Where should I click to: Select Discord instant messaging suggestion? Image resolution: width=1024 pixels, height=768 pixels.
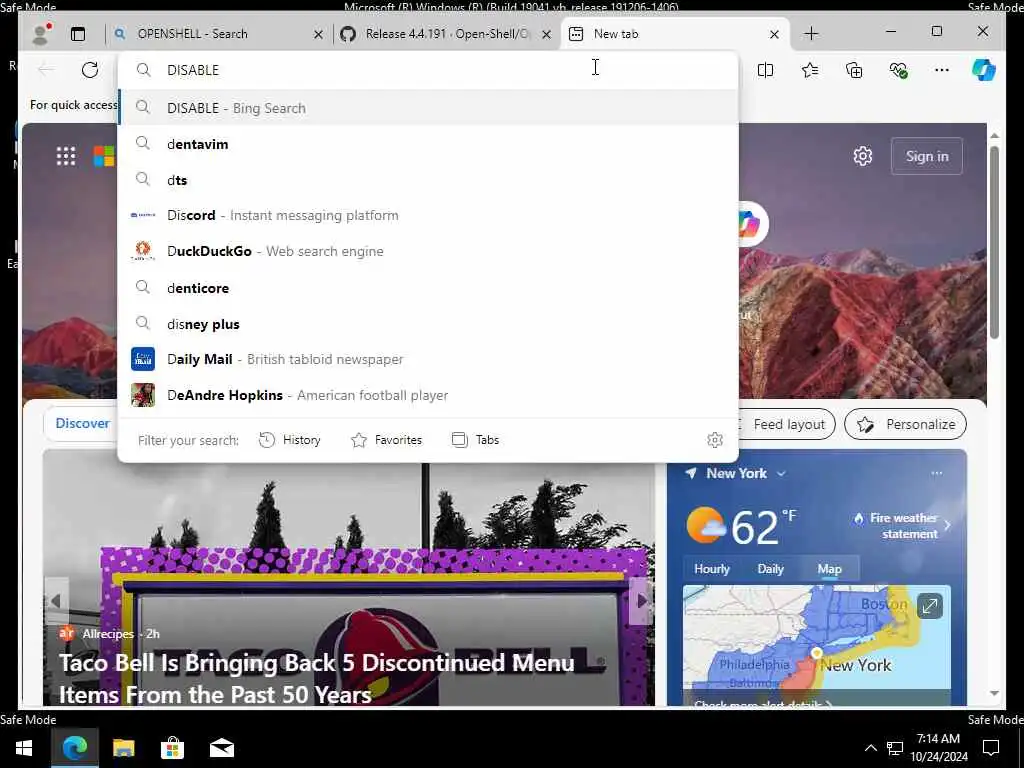click(428, 216)
